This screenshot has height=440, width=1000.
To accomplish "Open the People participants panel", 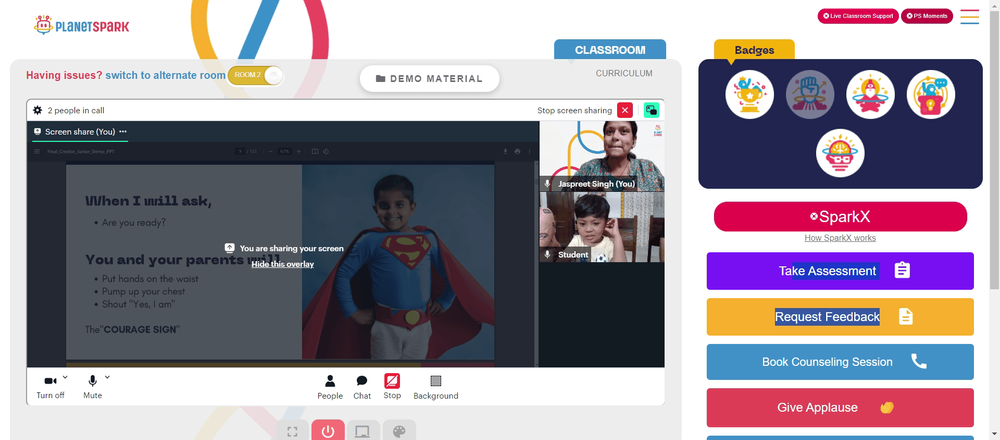I will (x=330, y=387).
